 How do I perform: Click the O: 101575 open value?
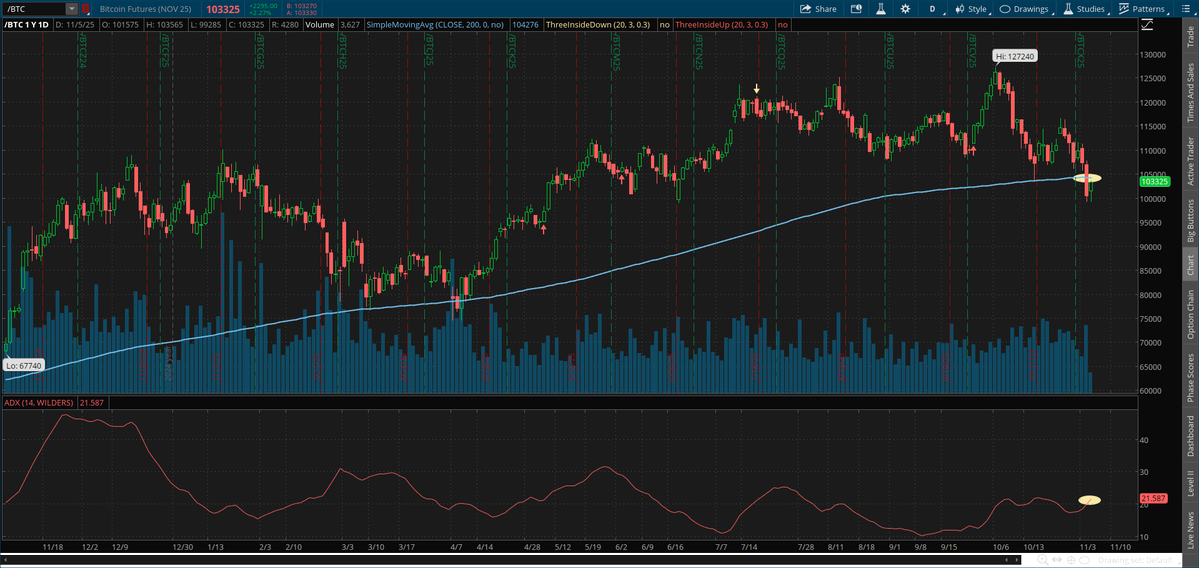point(122,24)
